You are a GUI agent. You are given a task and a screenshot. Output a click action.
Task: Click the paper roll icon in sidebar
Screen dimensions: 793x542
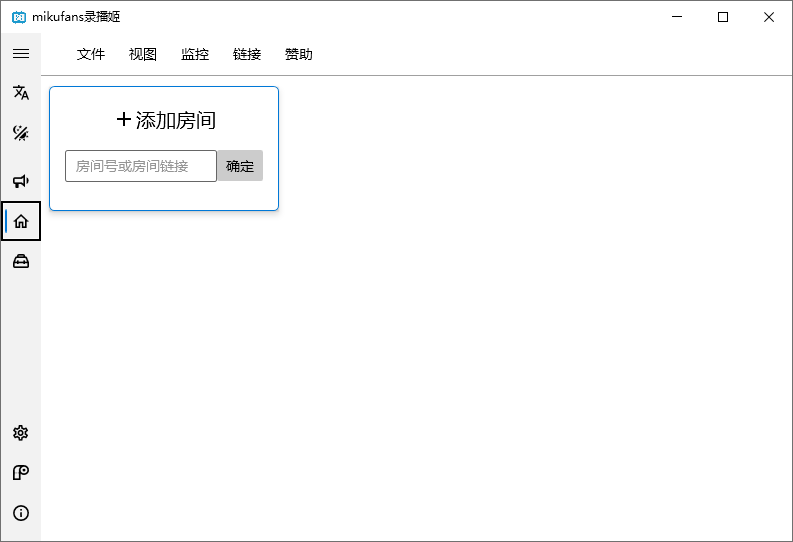pyautogui.click(x=20, y=473)
